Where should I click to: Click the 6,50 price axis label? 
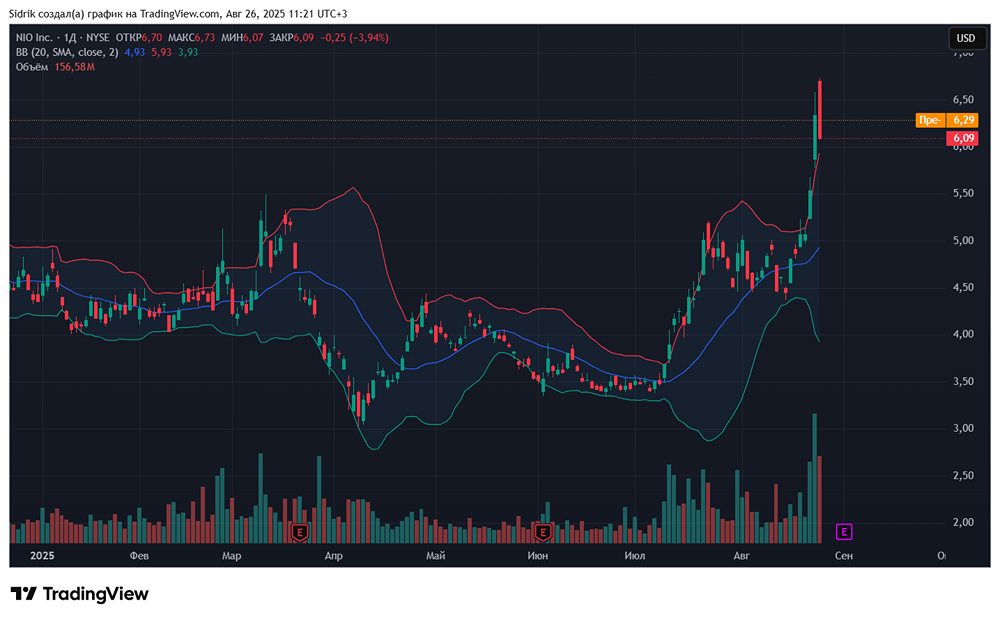pyautogui.click(x=963, y=100)
